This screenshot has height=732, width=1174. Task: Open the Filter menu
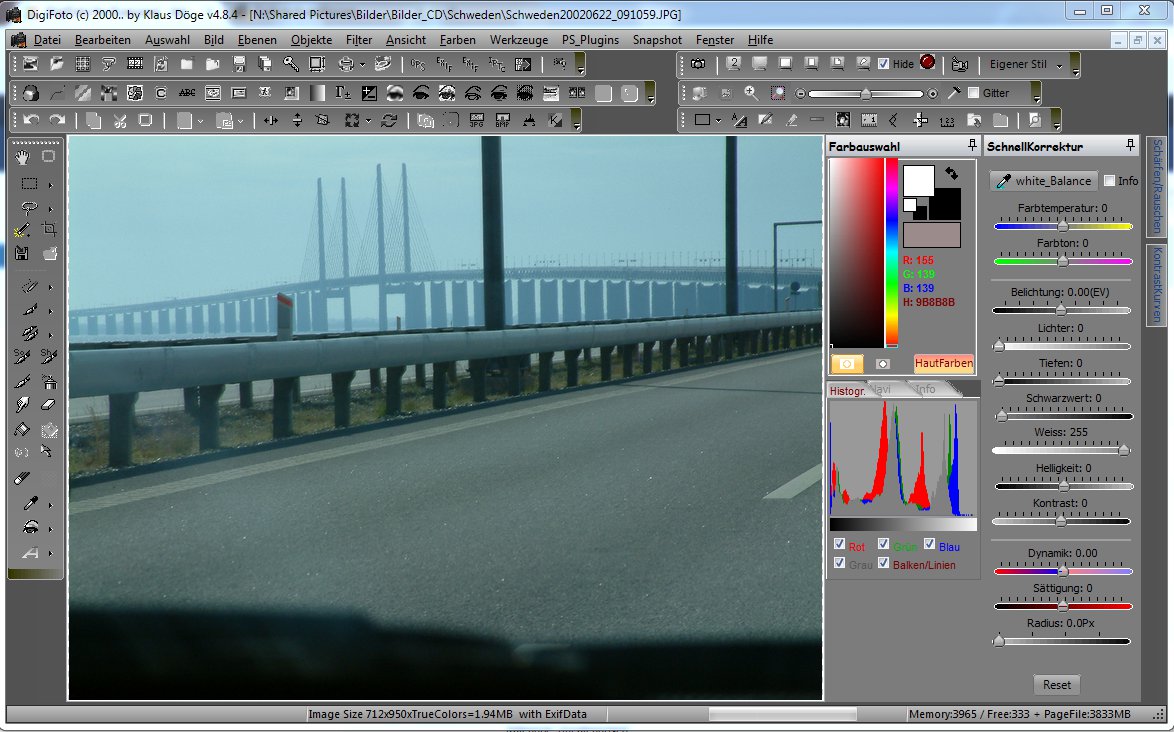(x=359, y=40)
